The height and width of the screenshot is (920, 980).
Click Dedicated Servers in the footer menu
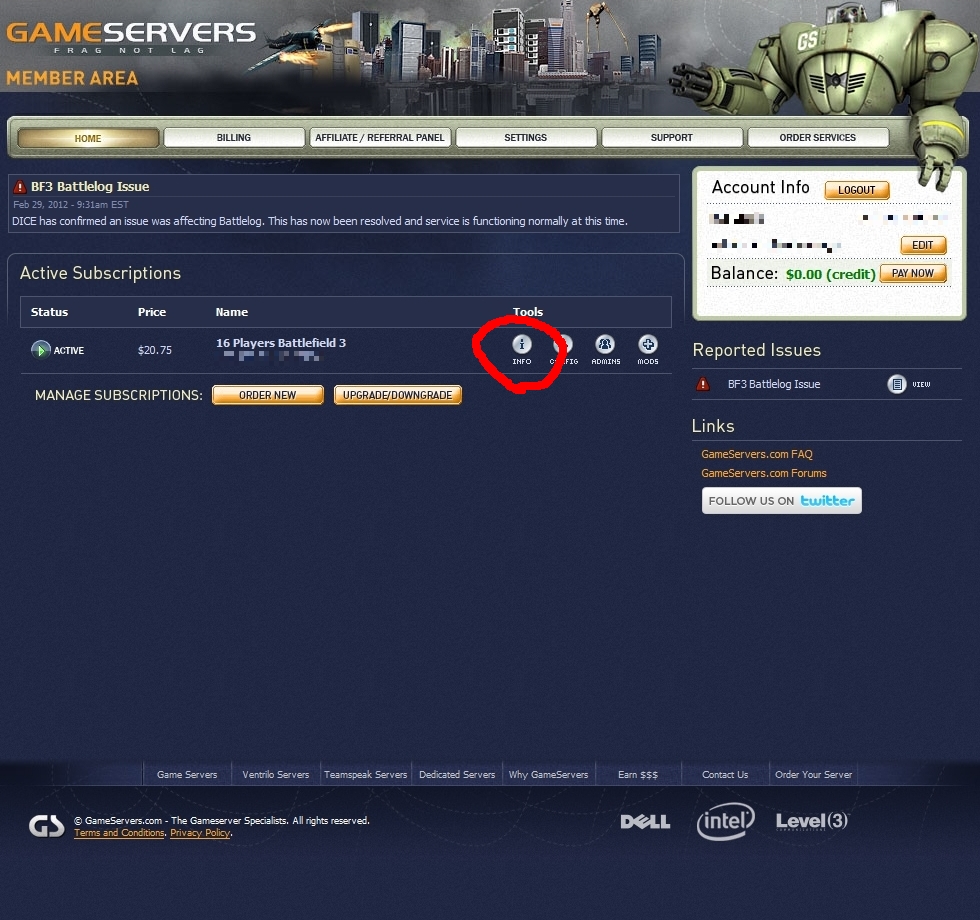pyautogui.click(x=457, y=774)
